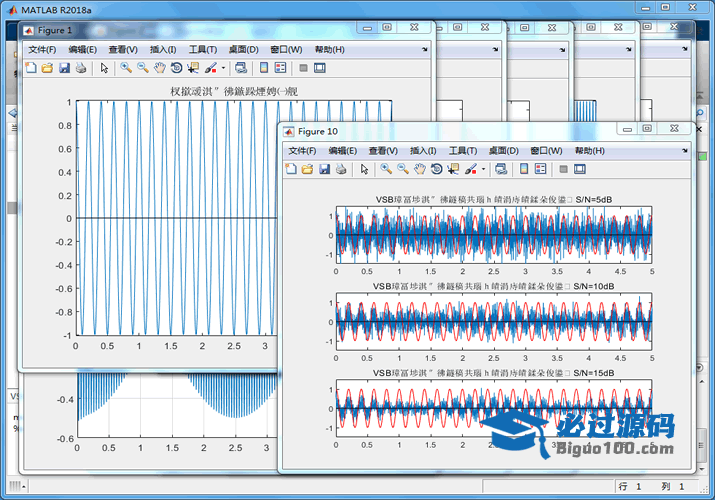Click New Figure icon in Figure 10
715x500 pixels.
[291, 169]
